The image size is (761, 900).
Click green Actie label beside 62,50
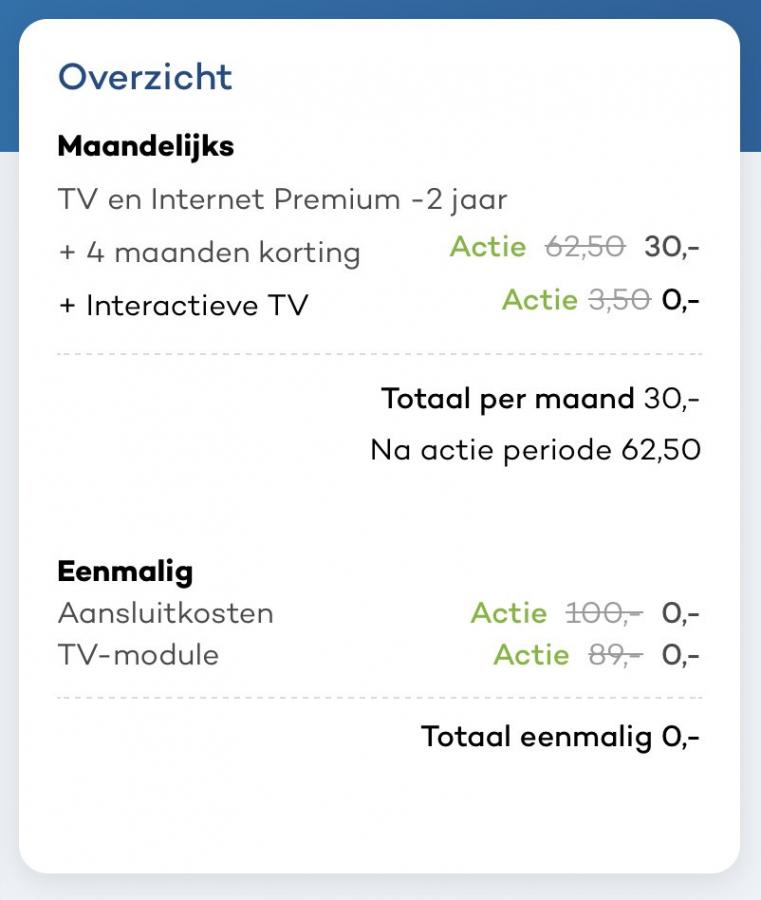coord(488,247)
